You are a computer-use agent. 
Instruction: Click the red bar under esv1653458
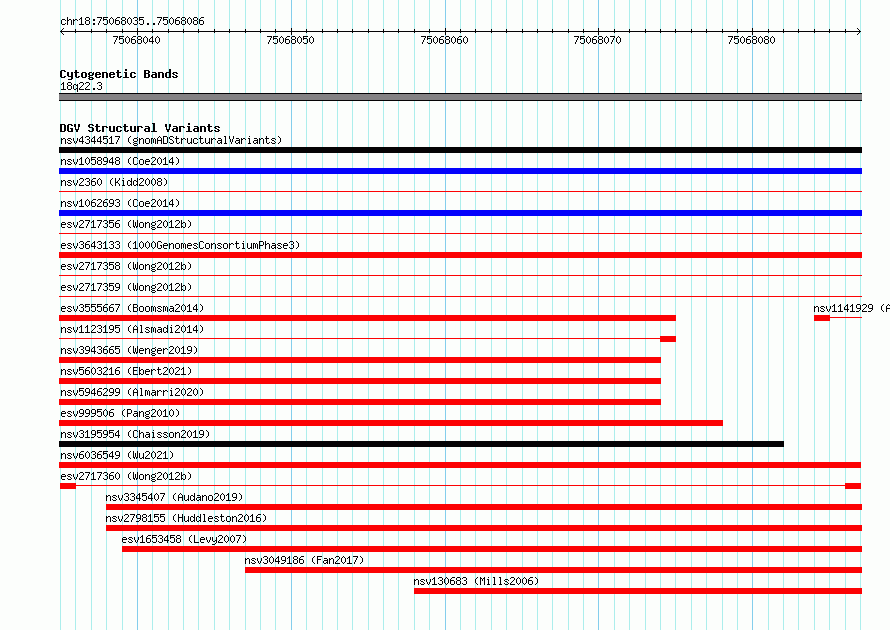coord(492,549)
